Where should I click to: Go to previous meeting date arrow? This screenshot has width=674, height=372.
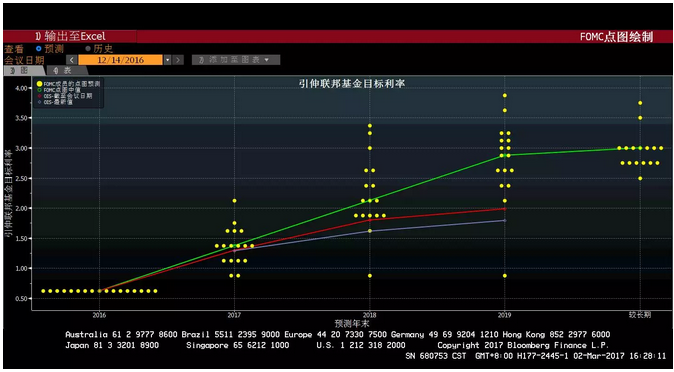click(x=72, y=60)
